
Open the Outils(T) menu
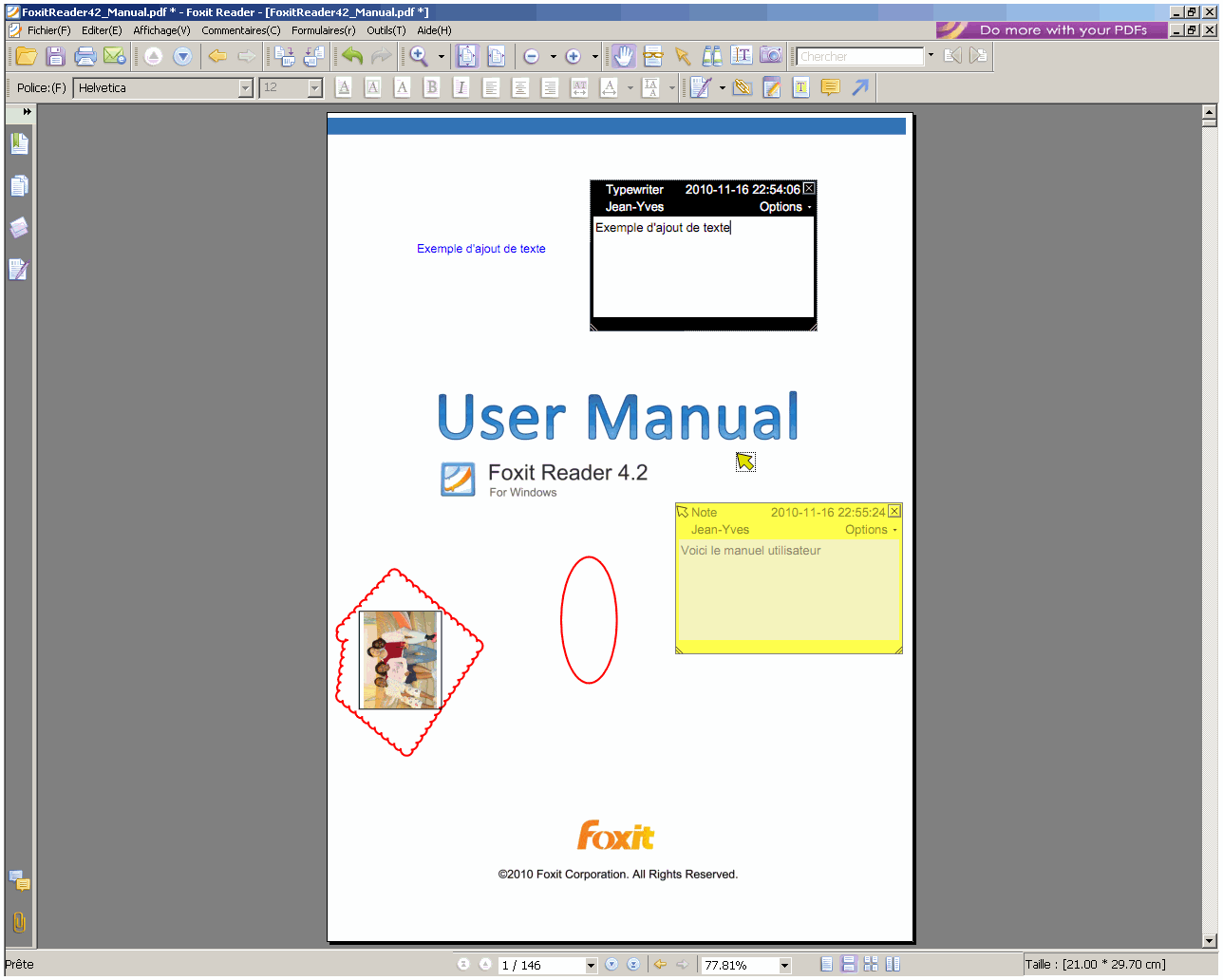pyautogui.click(x=386, y=30)
